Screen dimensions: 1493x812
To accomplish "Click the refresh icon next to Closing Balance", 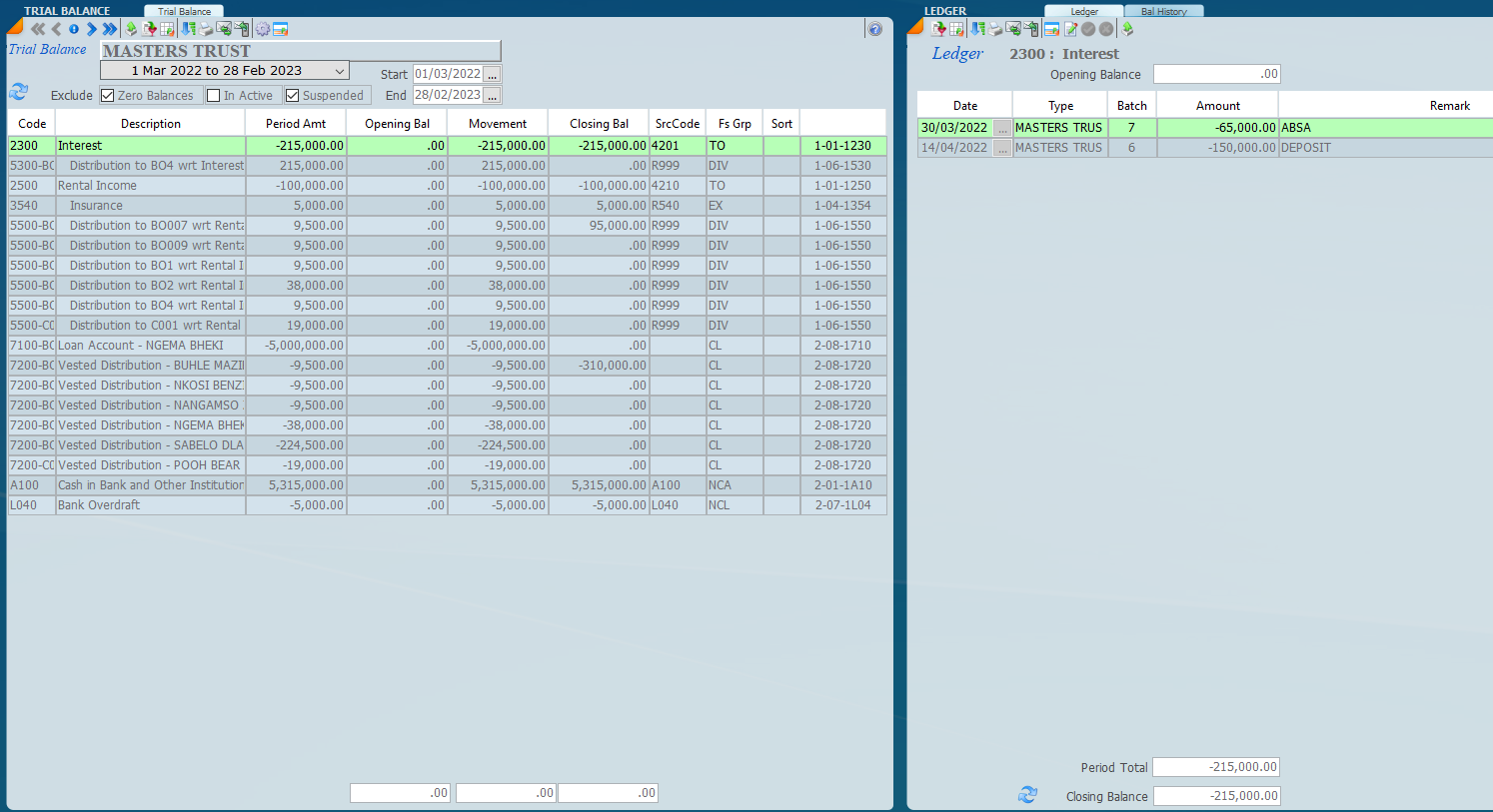I will pyautogui.click(x=1027, y=795).
